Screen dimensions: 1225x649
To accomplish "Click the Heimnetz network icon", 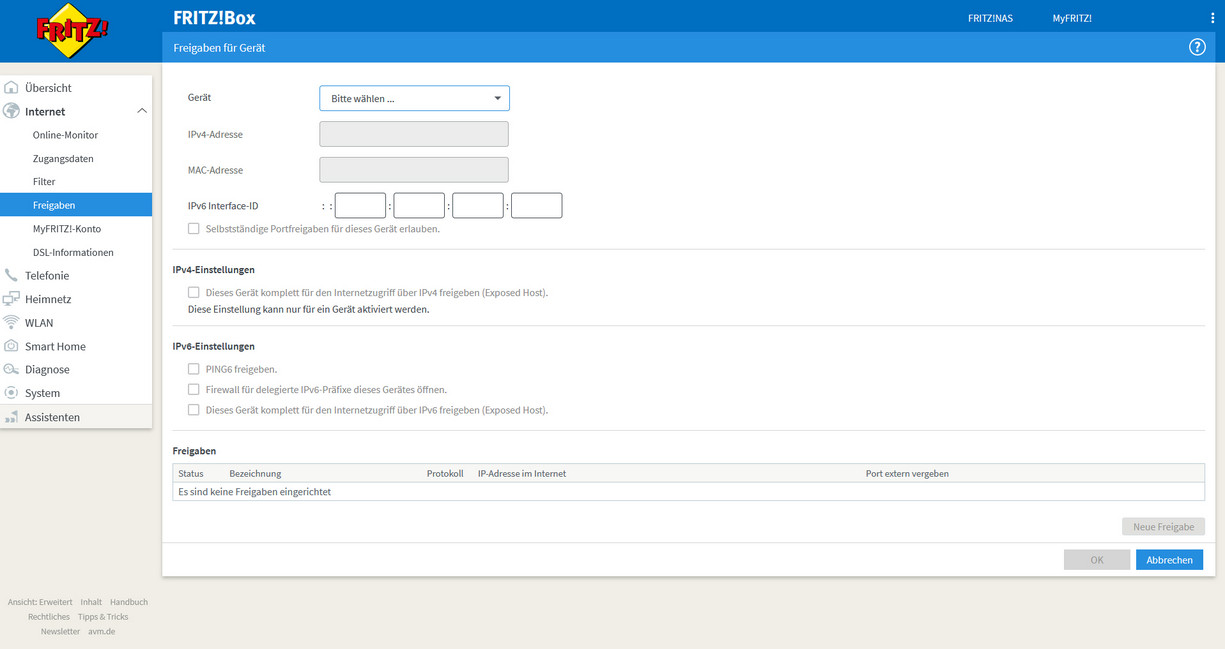I will [12, 299].
